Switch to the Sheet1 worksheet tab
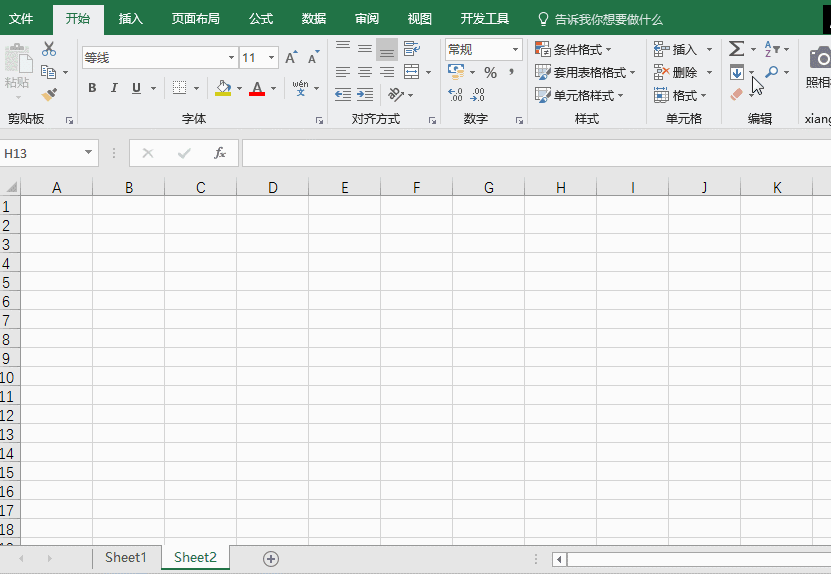Viewport: 831px width, 574px height. click(x=126, y=558)
